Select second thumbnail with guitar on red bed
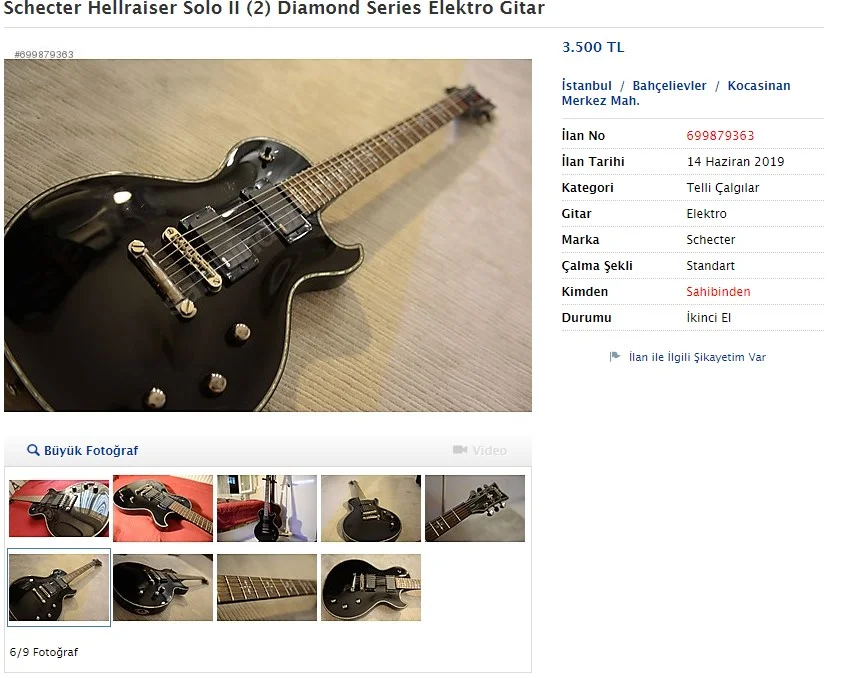The width and height of the screenshot is (852, 678). pos(163,508)
